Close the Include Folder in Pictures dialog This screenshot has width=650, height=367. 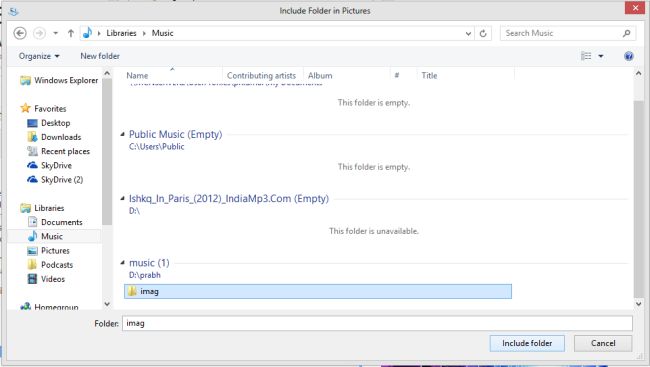coord(635,8)
